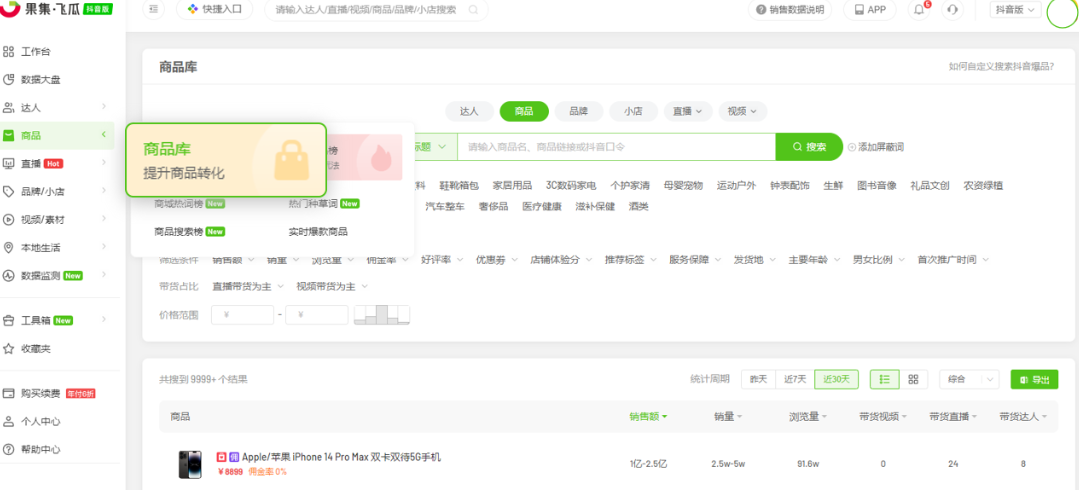The image size is (1079, 492).
Task: Click the search magnifier in the top search bar
Action: 473,10
